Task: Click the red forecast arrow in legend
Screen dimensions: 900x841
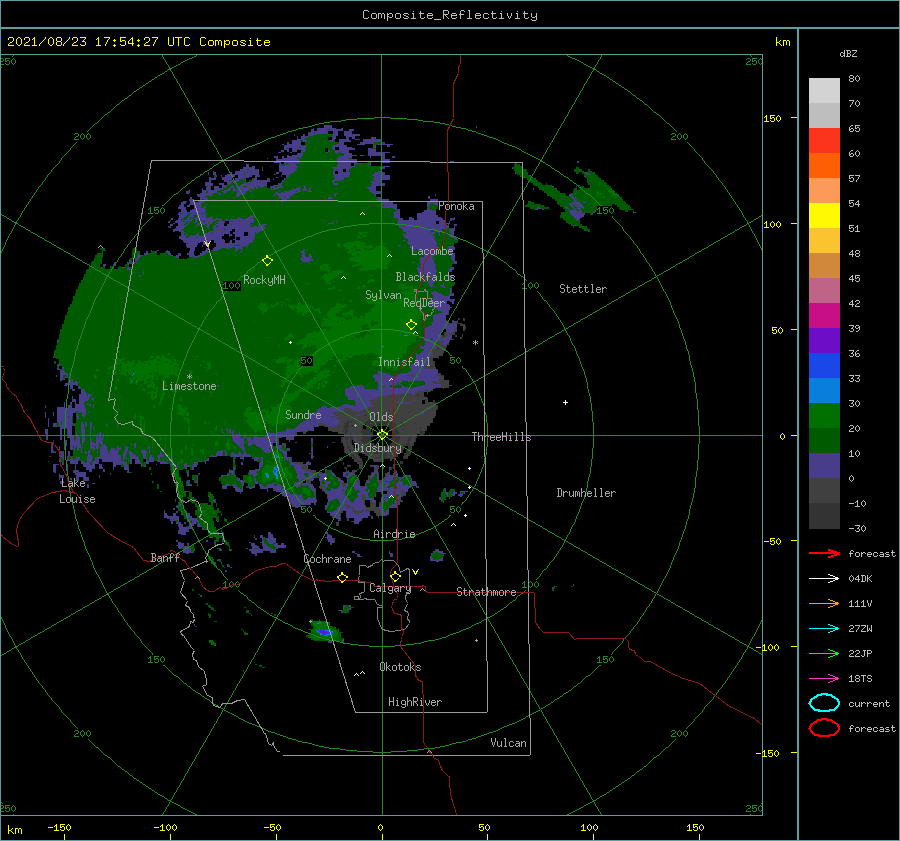Action: pos(824,553)
